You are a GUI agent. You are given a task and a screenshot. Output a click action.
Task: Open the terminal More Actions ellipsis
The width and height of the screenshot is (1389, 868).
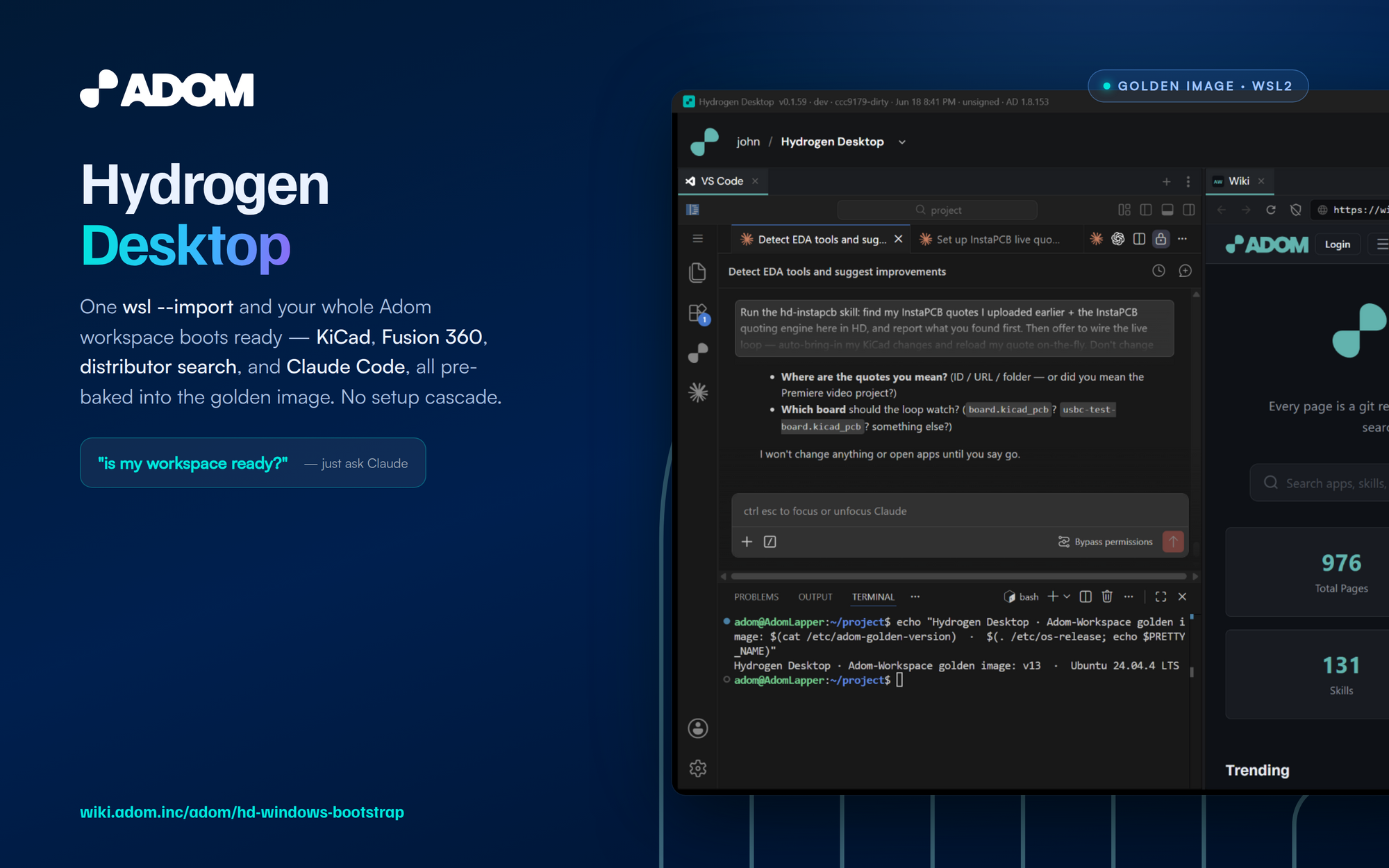(1129, 596)
